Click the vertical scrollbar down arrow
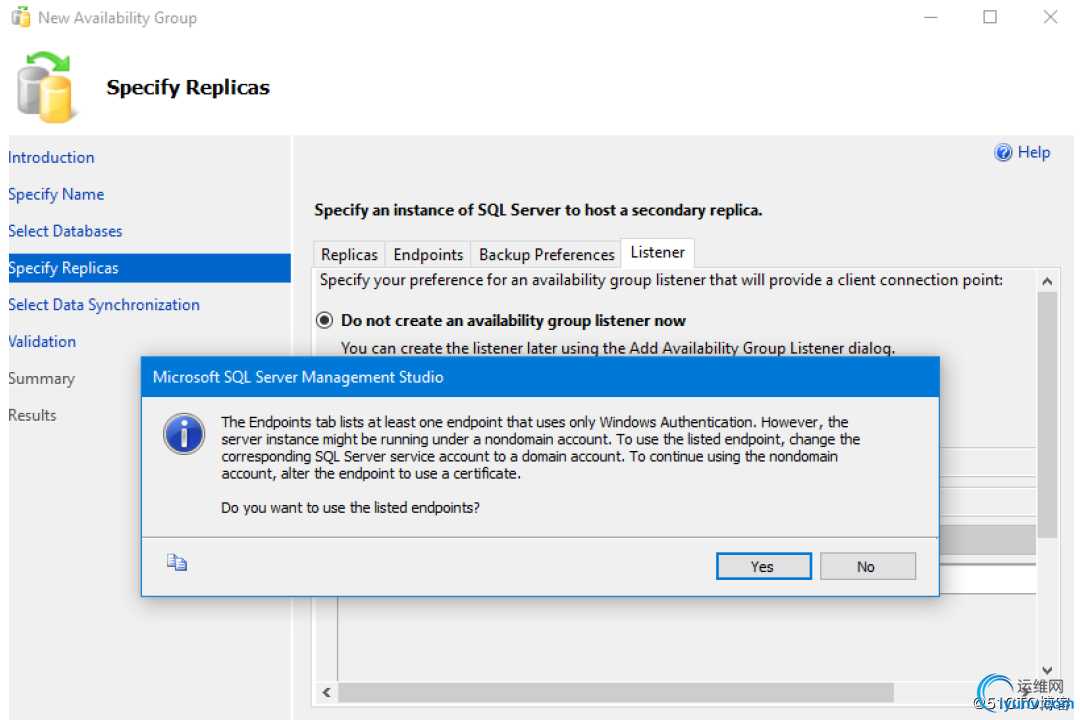1080x720 pixels. (1047, 670)
